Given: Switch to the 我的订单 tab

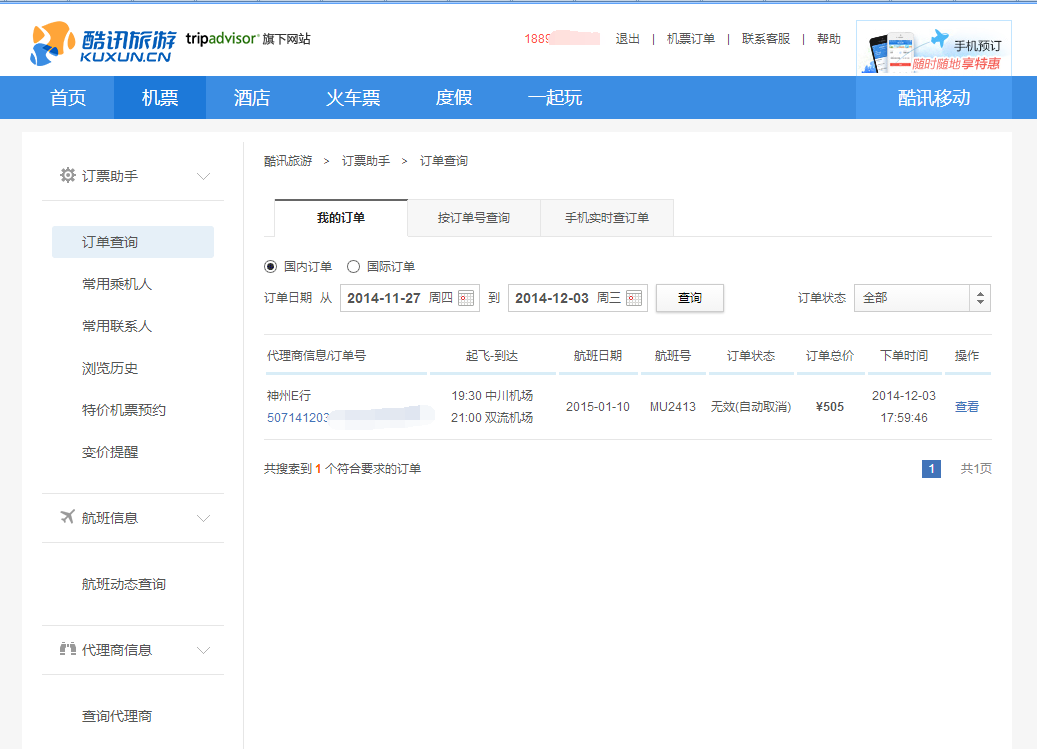Looking at the screenshot, I should (341, 217).
